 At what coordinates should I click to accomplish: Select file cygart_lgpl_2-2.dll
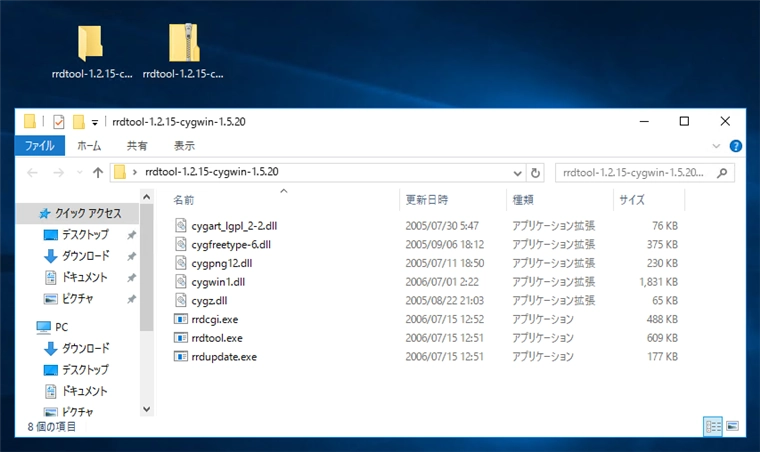(234, 226)
